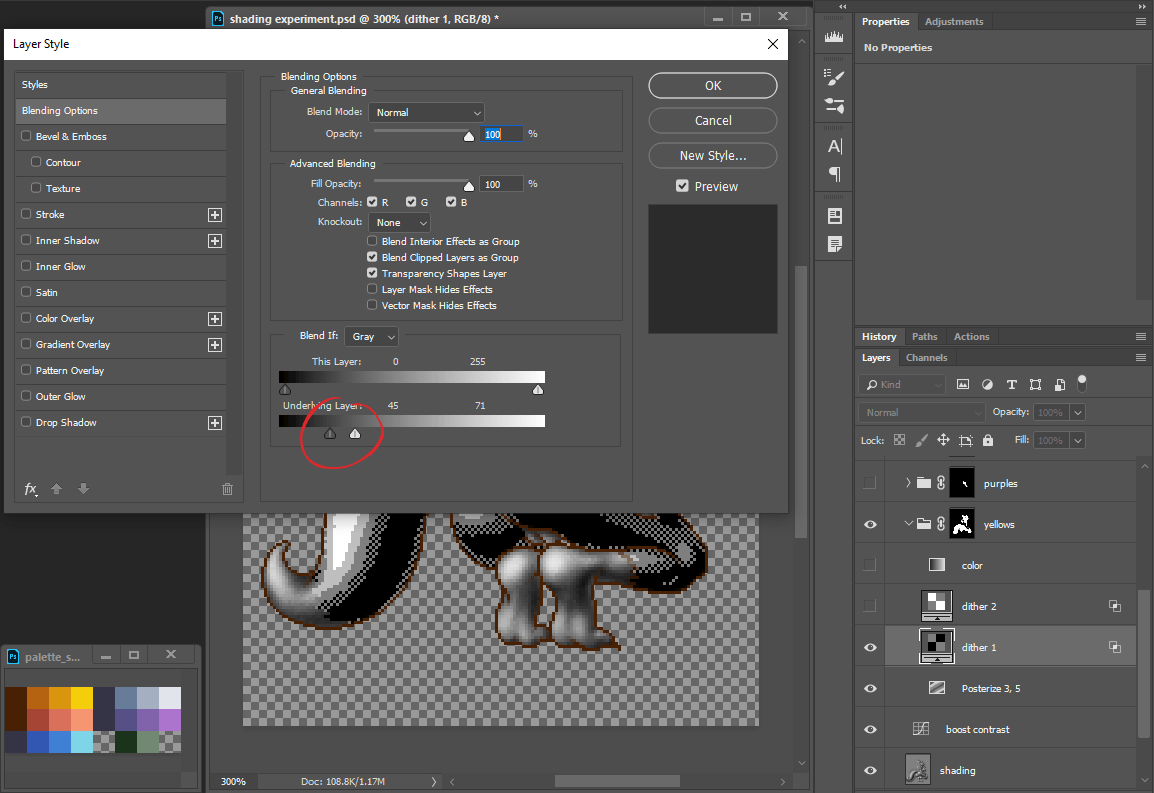Image resolution: width=1154 pixels, height=793 pixels.
Task: Click the fx effects menu icon
Action: (x=31, y=489)
